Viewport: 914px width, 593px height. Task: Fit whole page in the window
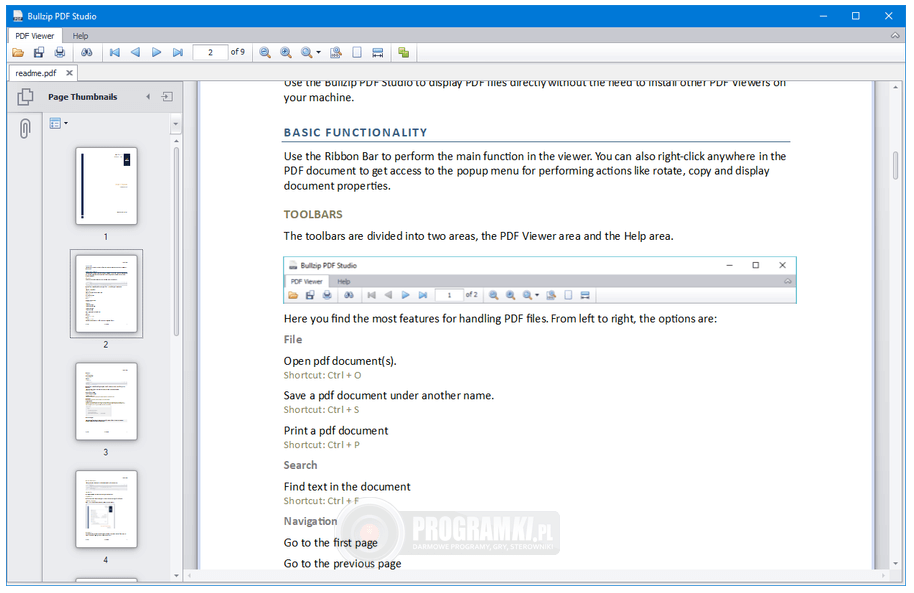coord(357,52)
